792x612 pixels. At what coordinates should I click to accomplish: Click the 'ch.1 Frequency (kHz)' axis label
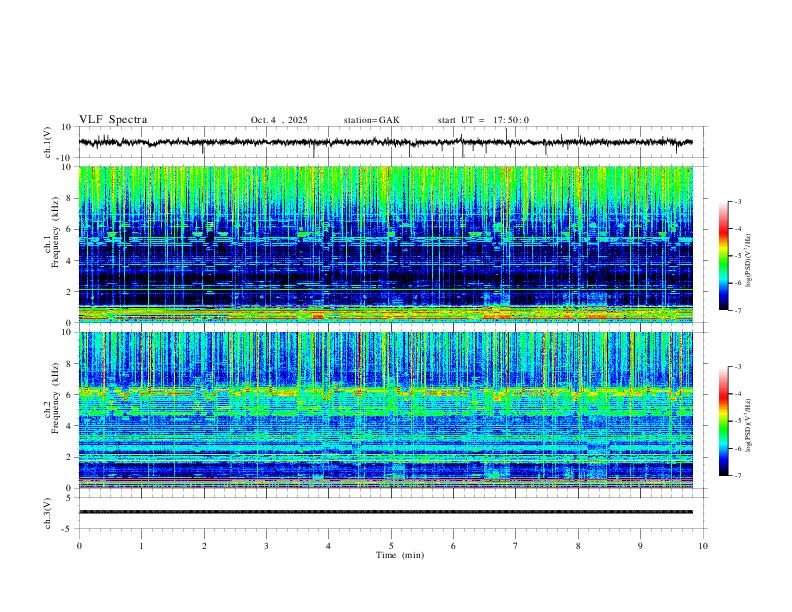51,232
